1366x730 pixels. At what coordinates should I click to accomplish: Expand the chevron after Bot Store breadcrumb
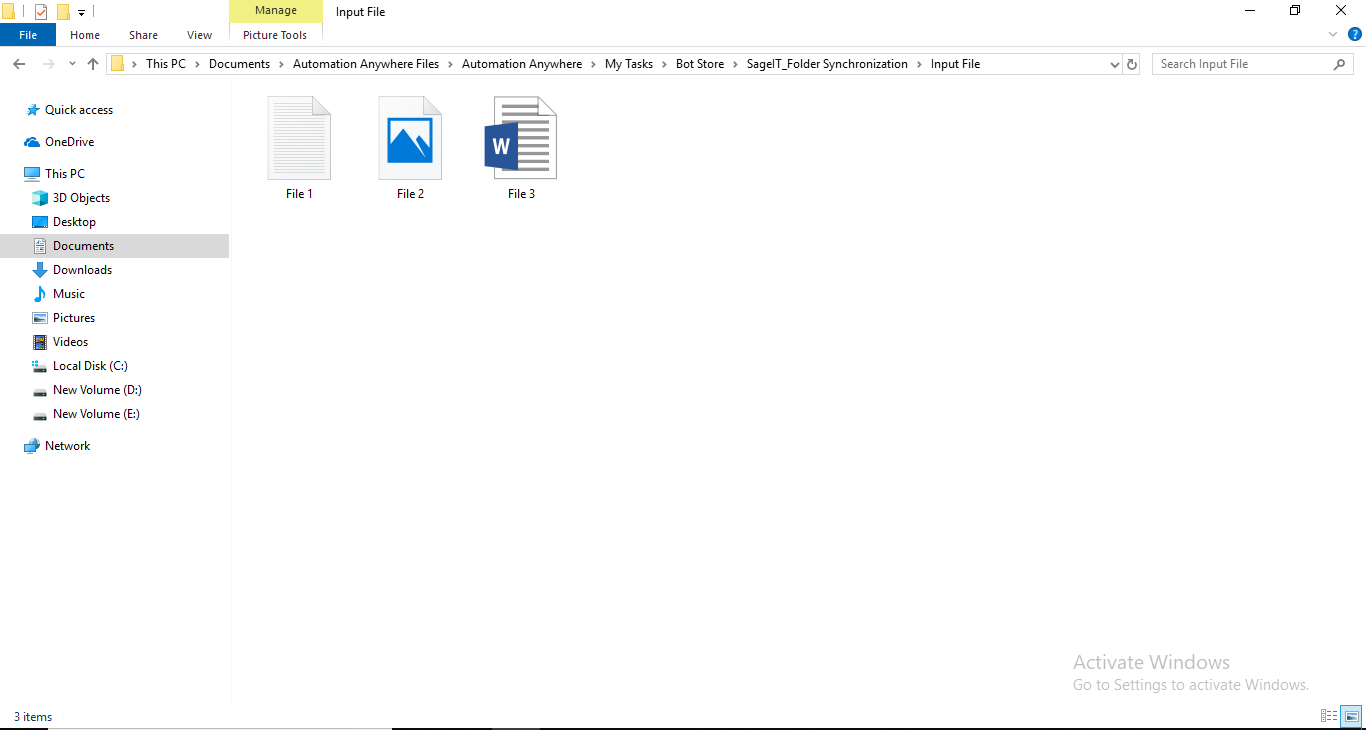click(735, 64)
